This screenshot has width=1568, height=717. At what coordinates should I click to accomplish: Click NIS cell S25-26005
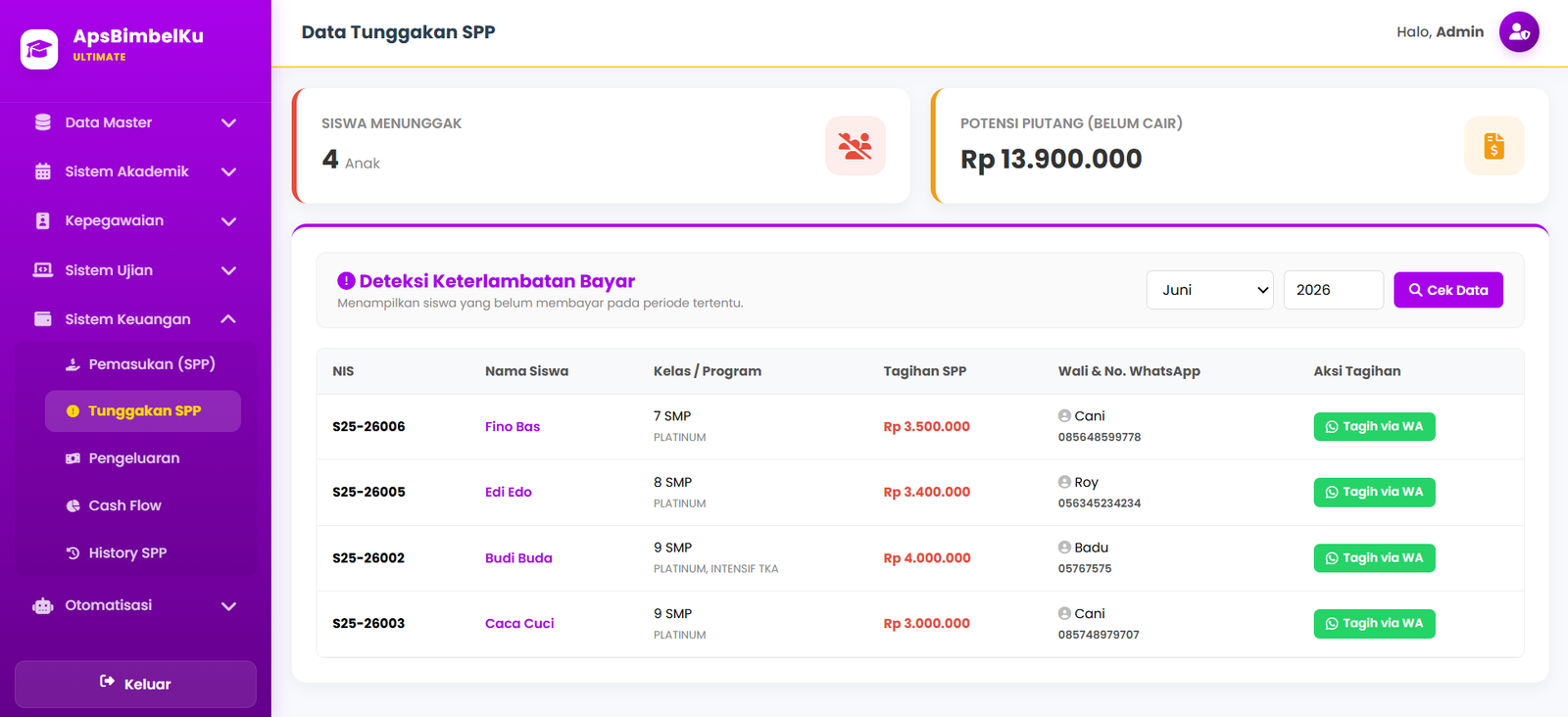(368, 492)
